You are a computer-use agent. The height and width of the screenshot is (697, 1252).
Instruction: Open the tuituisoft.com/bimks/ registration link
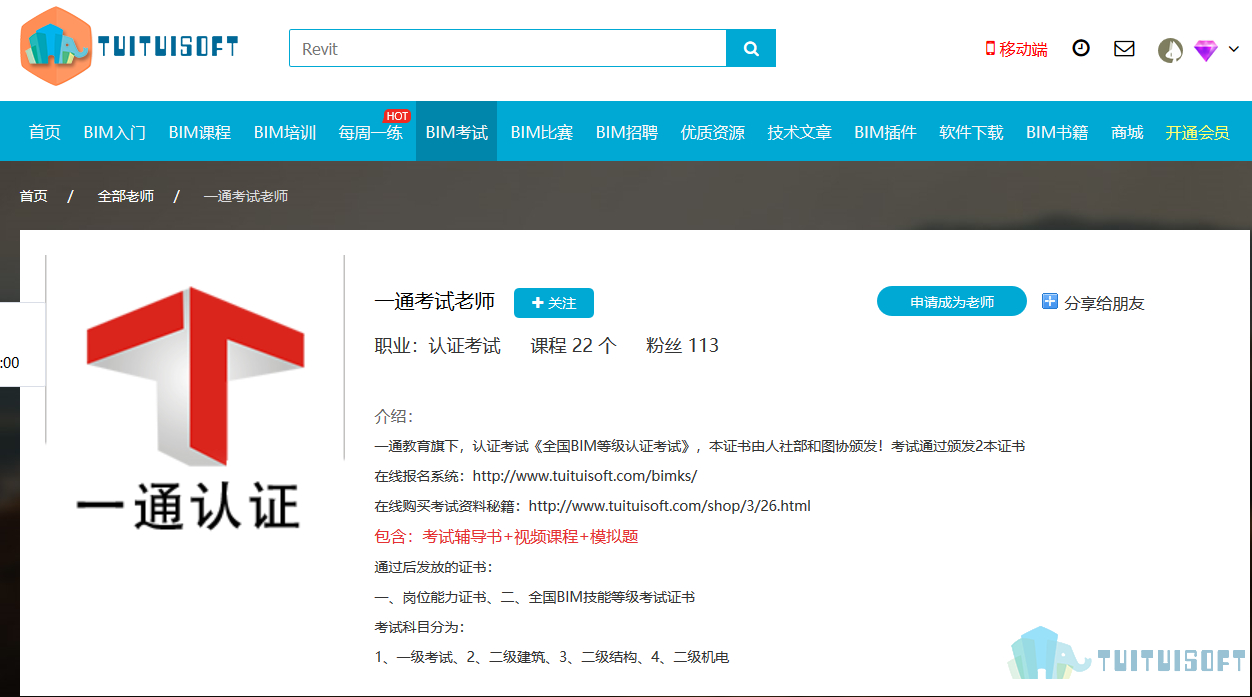[x=585, y=476]
